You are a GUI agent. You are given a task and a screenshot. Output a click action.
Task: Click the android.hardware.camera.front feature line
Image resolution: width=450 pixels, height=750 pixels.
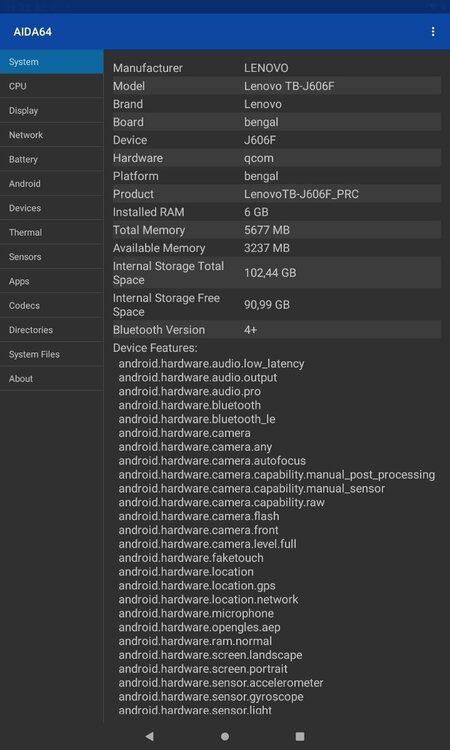(198, 530)
